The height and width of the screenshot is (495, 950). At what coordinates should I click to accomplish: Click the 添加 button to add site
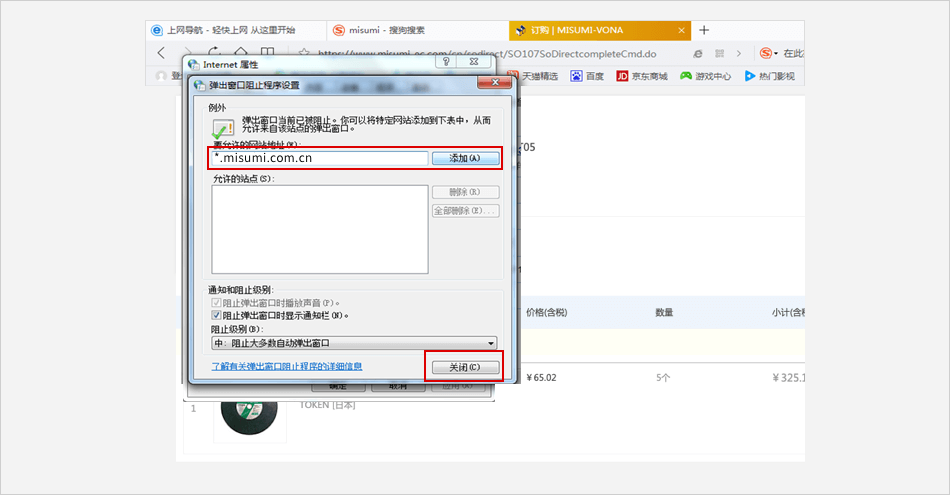point(465,158)
